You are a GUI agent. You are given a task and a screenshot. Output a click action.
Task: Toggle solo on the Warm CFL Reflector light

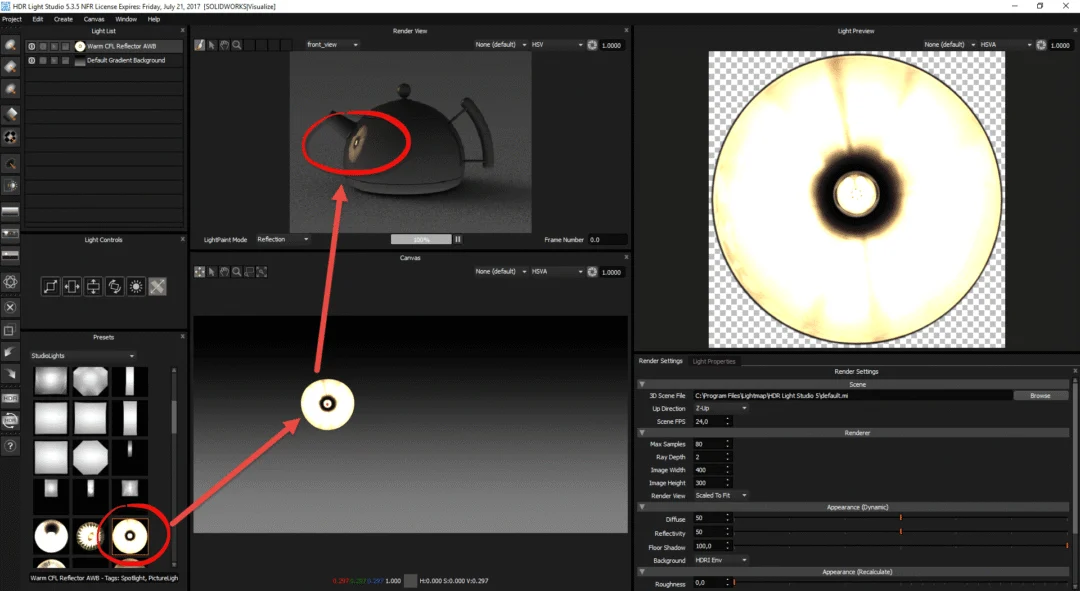click(45, 45)
